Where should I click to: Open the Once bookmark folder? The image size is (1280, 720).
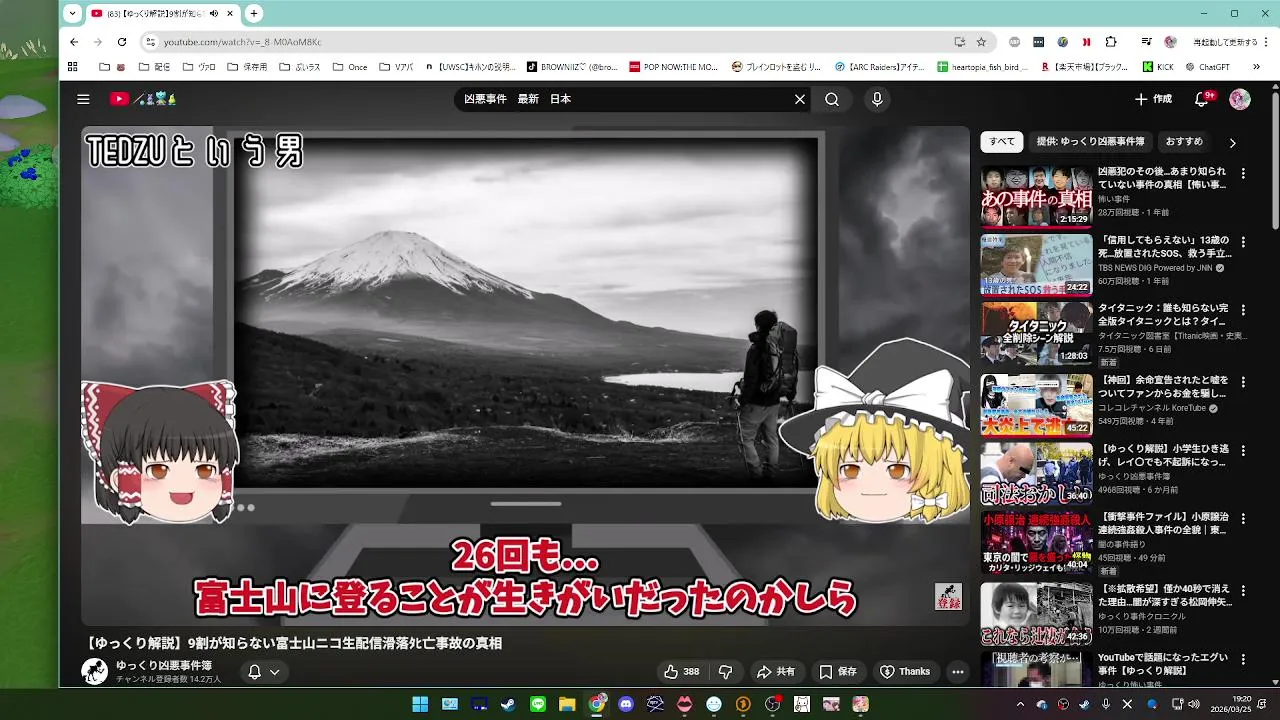pyautogui.click(x=348, y=67)
